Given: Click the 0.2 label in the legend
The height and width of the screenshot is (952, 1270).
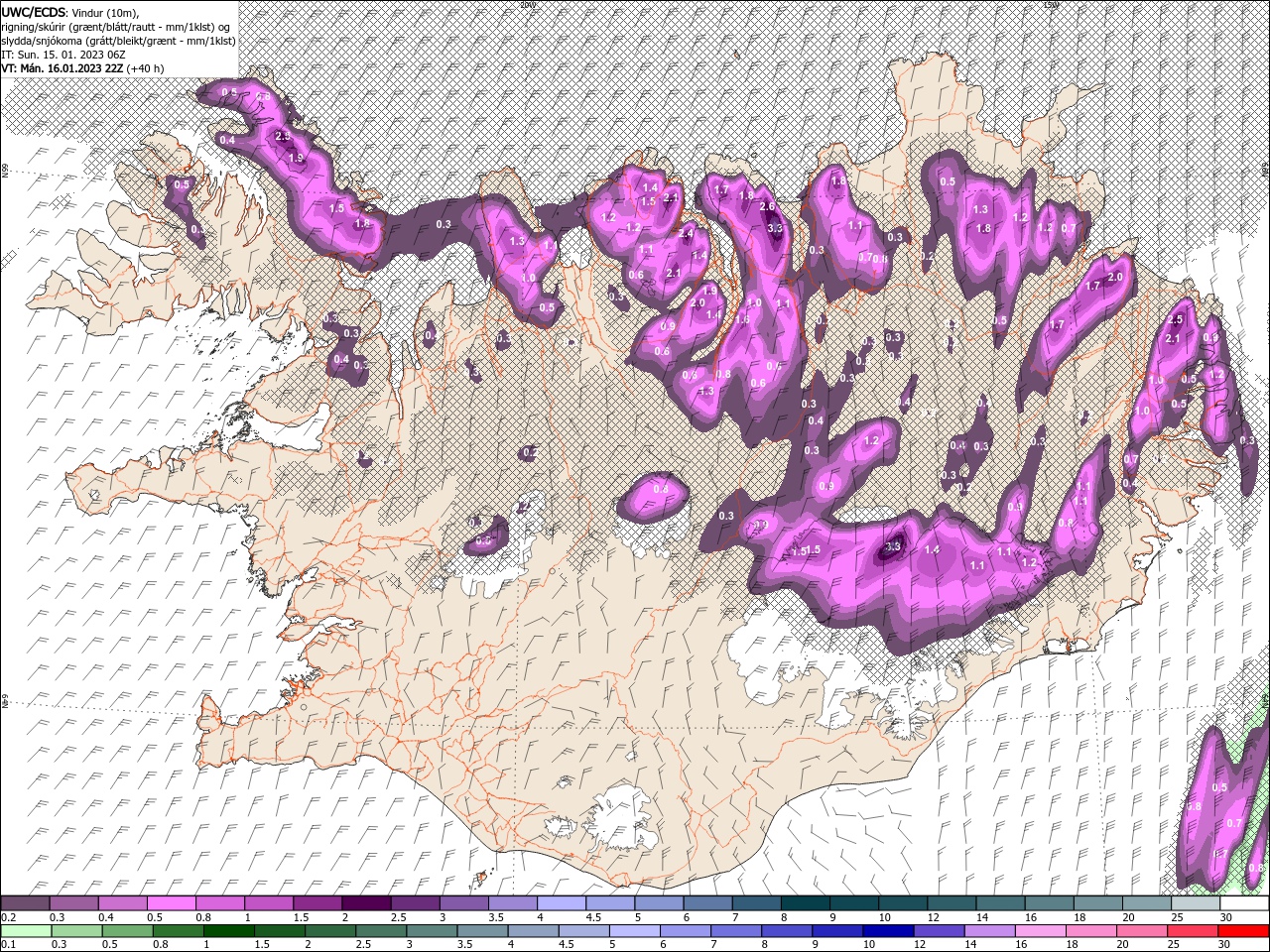Looking at the screenshot, I should (8, 917).
